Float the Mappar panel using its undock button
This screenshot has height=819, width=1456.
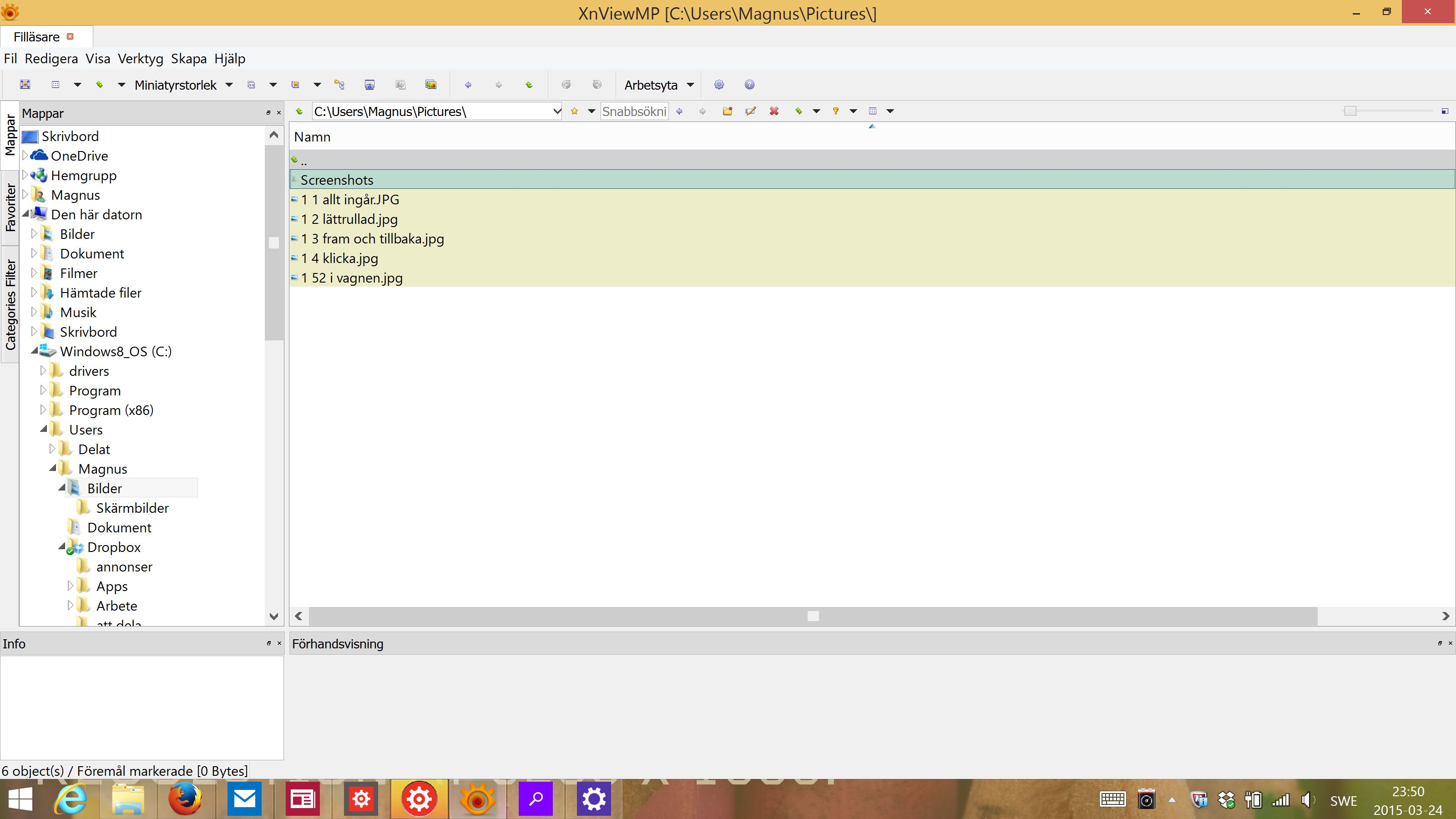pyautogui.click(x=268, y=113)
